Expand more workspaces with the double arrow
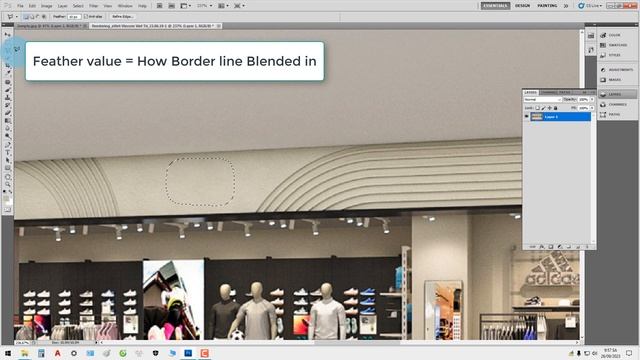This screenshot has height=360, width=640. [x=566, y=6]
